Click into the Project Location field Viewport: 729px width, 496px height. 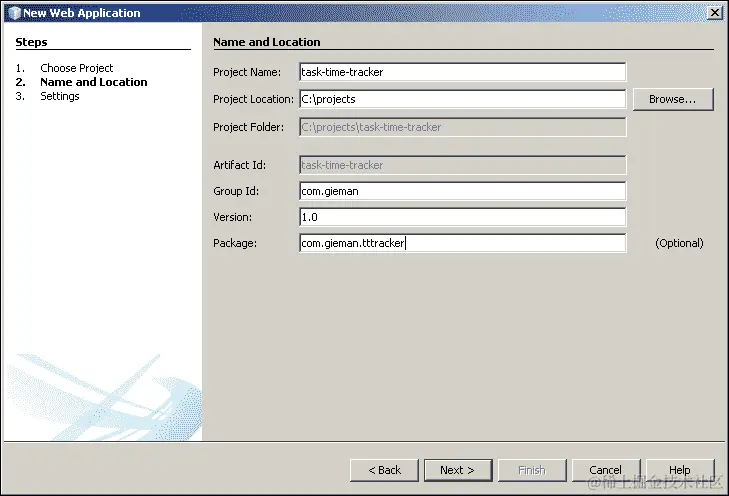(x=463, y=99)
